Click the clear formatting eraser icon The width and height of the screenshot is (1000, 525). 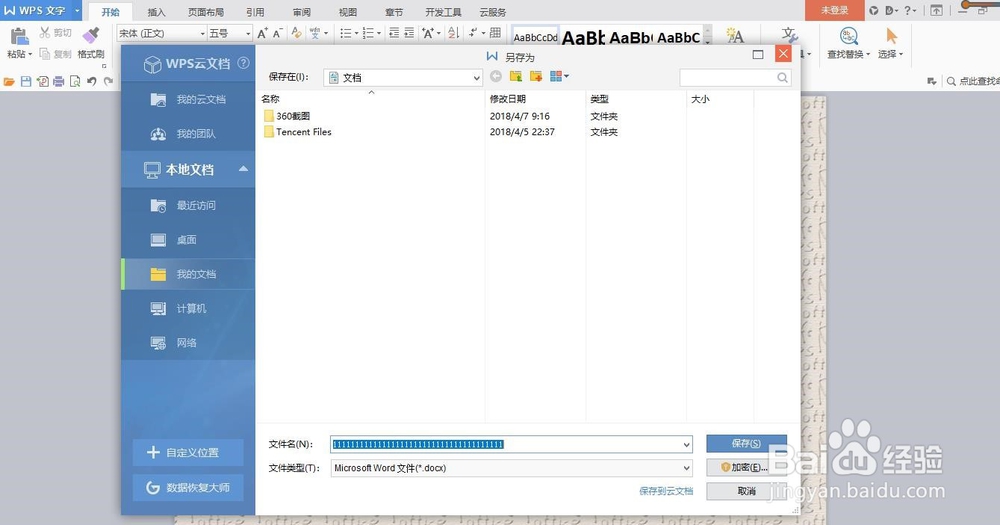click(x=296, y=33)
